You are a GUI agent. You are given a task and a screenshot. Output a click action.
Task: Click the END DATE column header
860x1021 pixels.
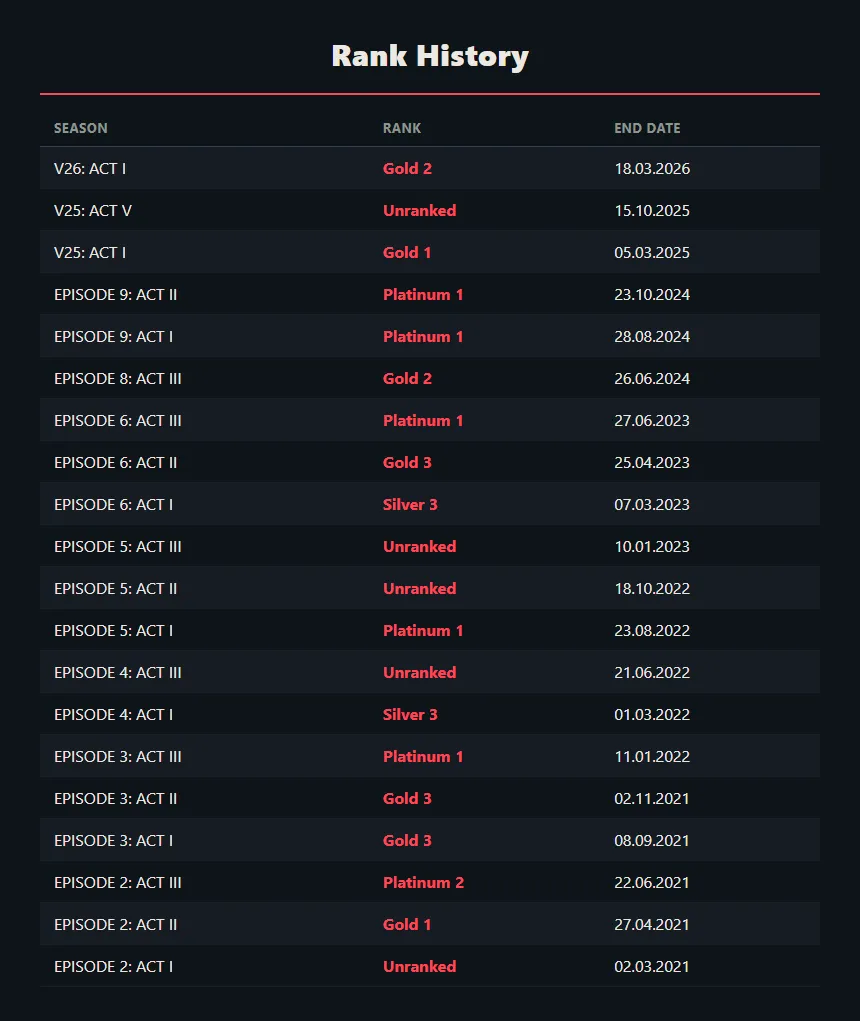point(647,128)
